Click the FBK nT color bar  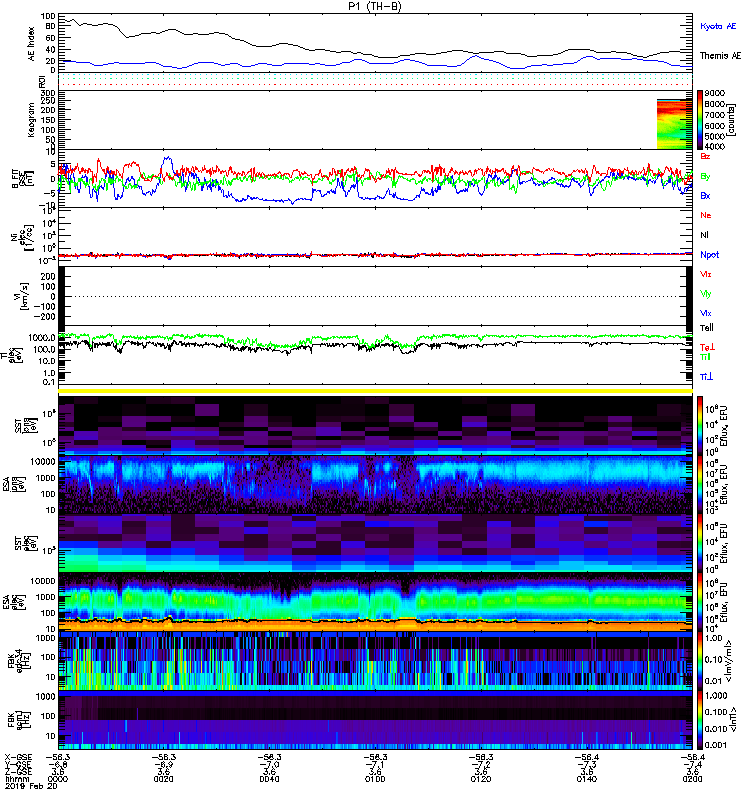(x=700, y=720)
